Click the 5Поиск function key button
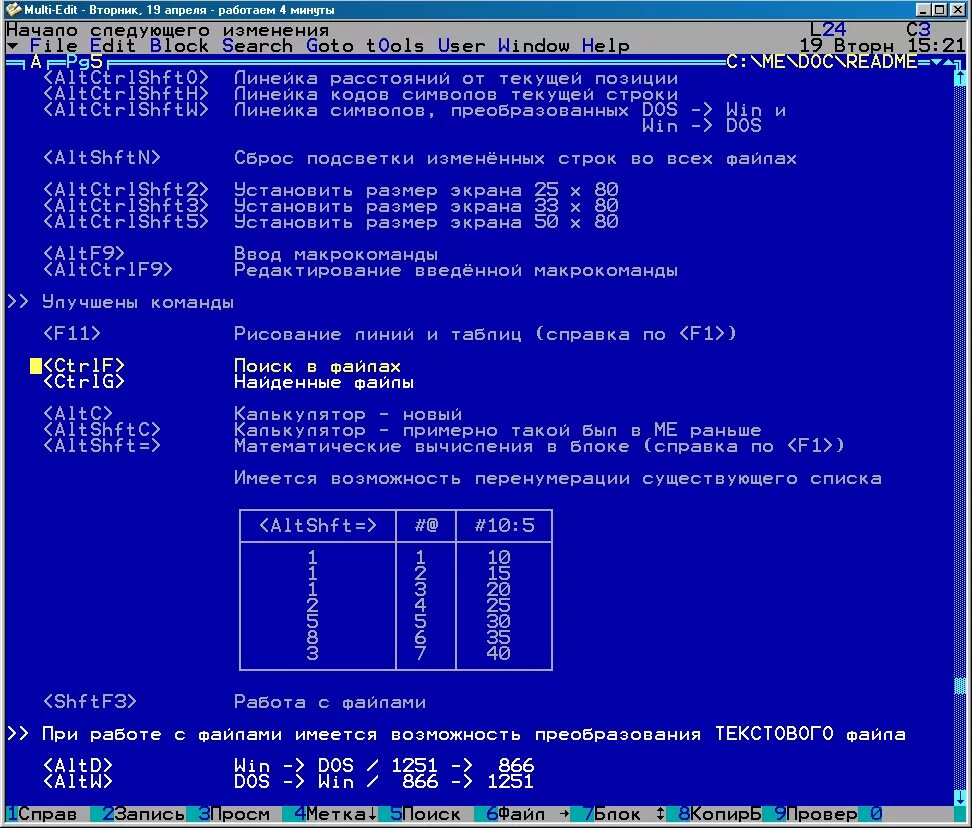Viewport: 972px width, 828px height. tap(425, 814)
